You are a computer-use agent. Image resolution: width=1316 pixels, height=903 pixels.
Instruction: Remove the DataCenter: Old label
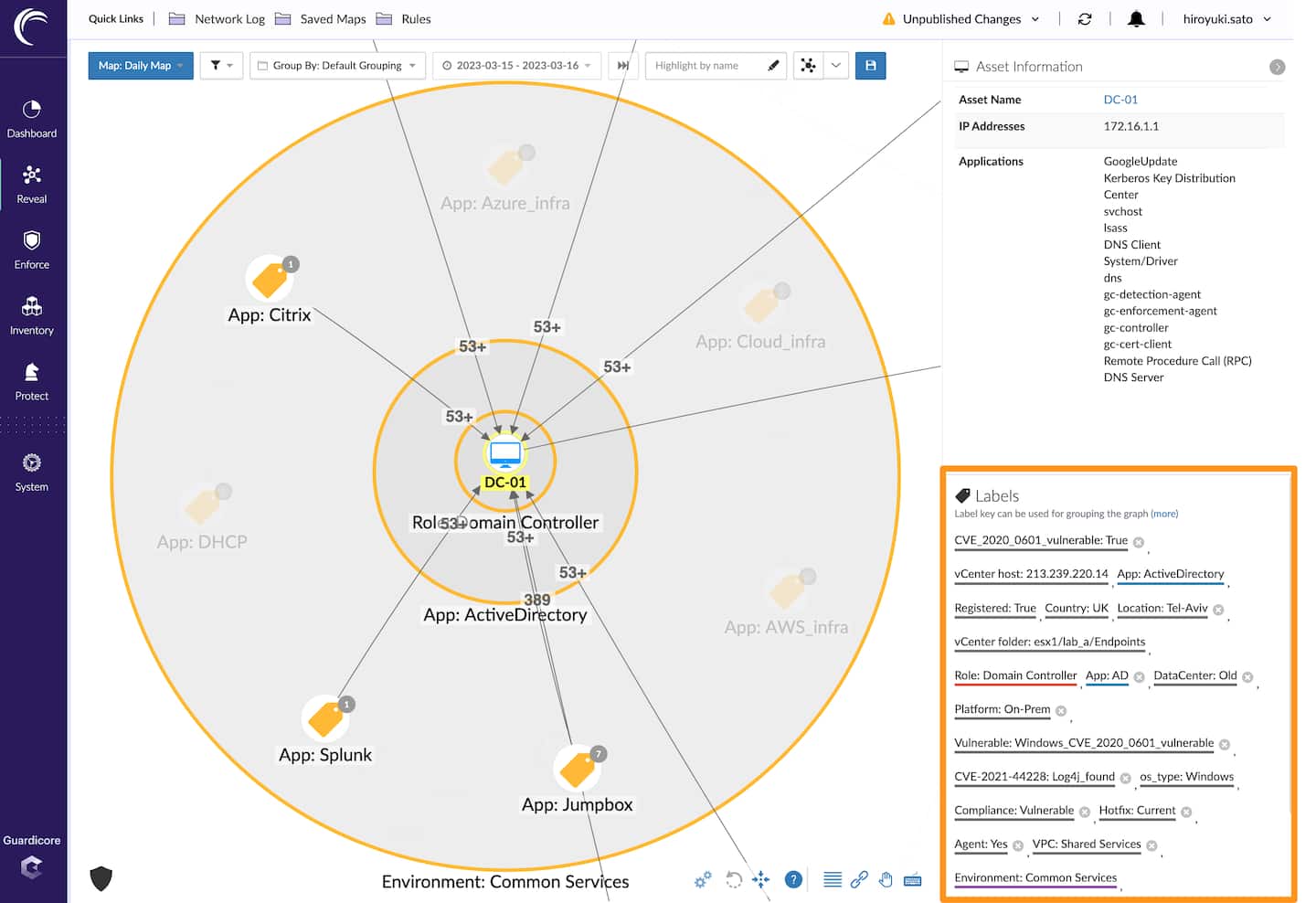(x=1247, y=677)
